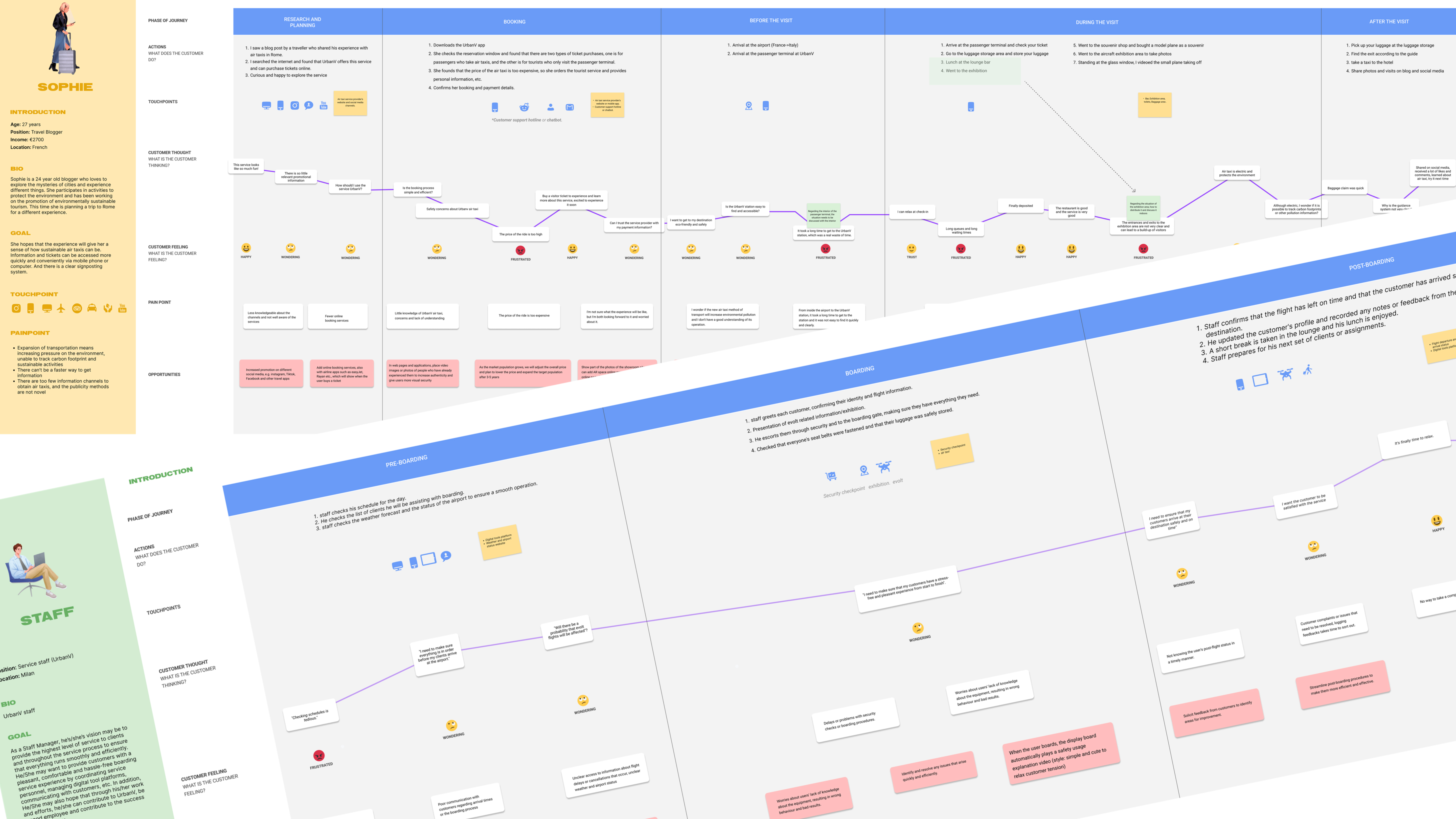
Task: Click the 'This service looks like so much fun!' thought
Action: tap(246, 167)
